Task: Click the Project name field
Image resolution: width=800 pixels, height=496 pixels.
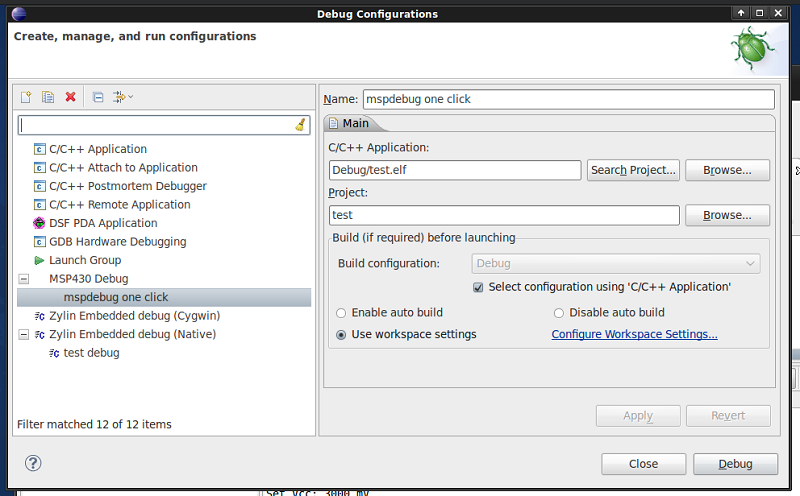Action: pyautogui.click(x=504, y=215)
